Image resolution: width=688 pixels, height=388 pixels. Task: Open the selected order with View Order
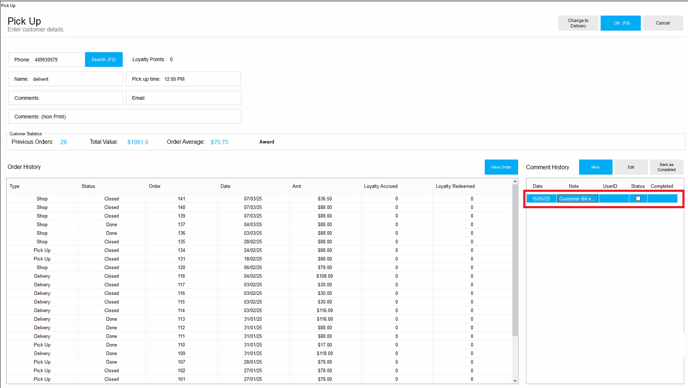[x=501, y=167]
